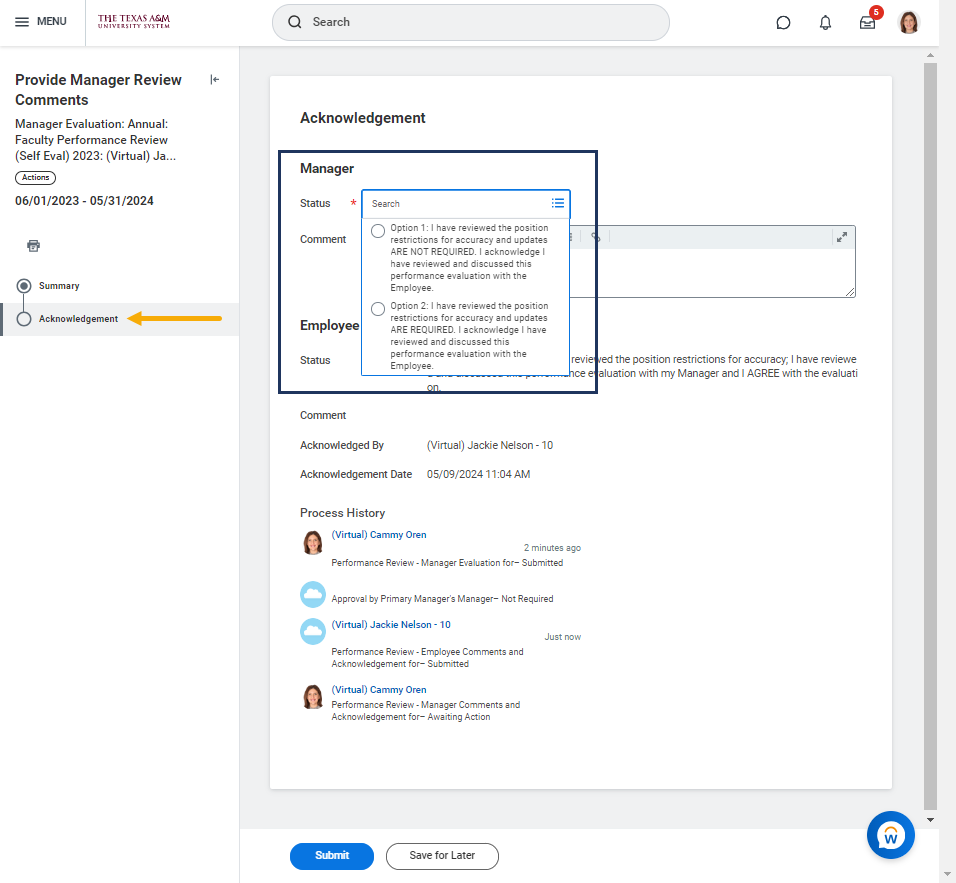This screenshot has height=883, width=956.
Task: Select Option 1 updates not required
Action: point(378,232)
